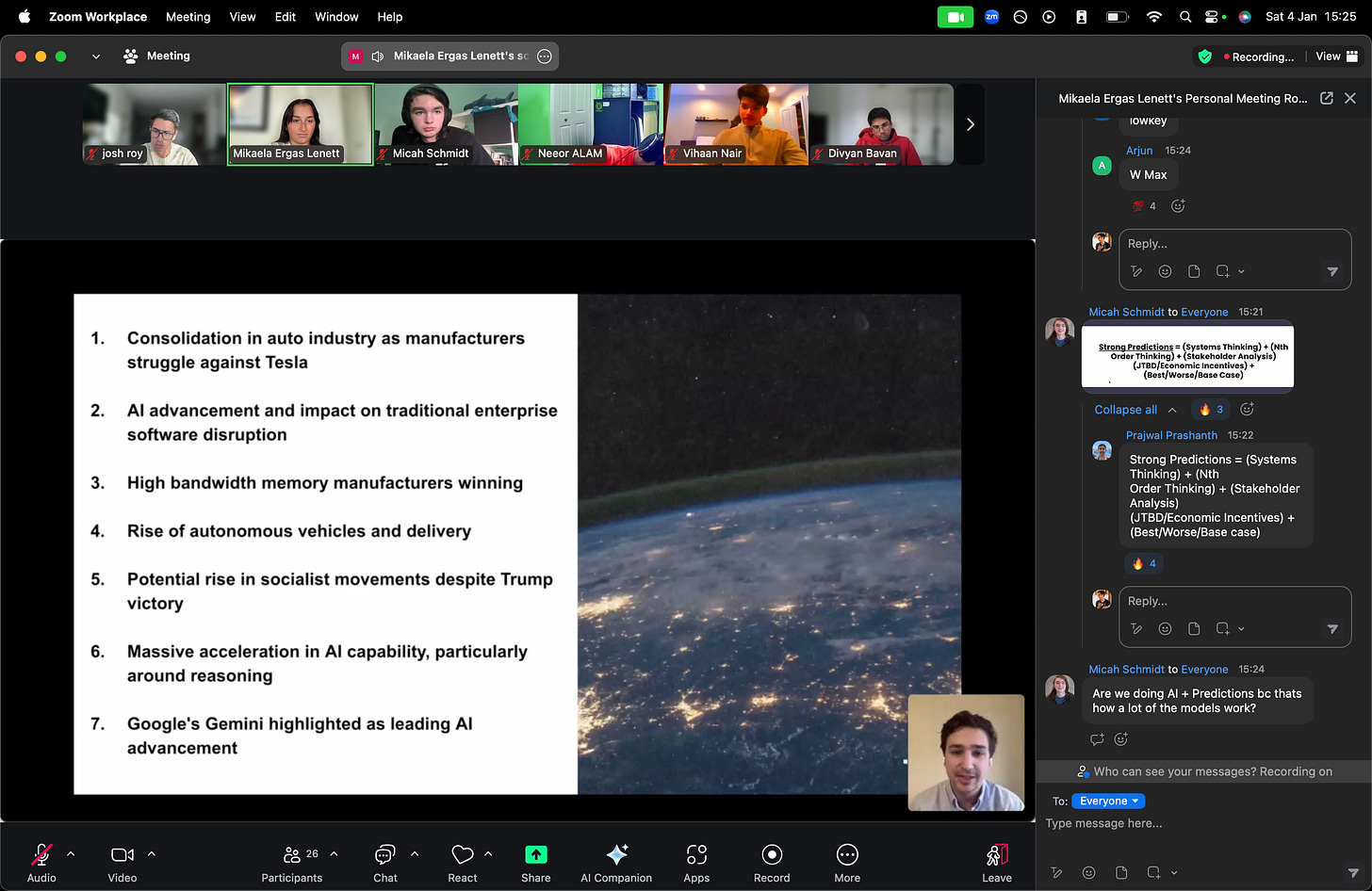This screenshot has height=891, width=1372.
Task: Open video options chevron next to Video
Action: pyautogui.click(x=152, y=854)
